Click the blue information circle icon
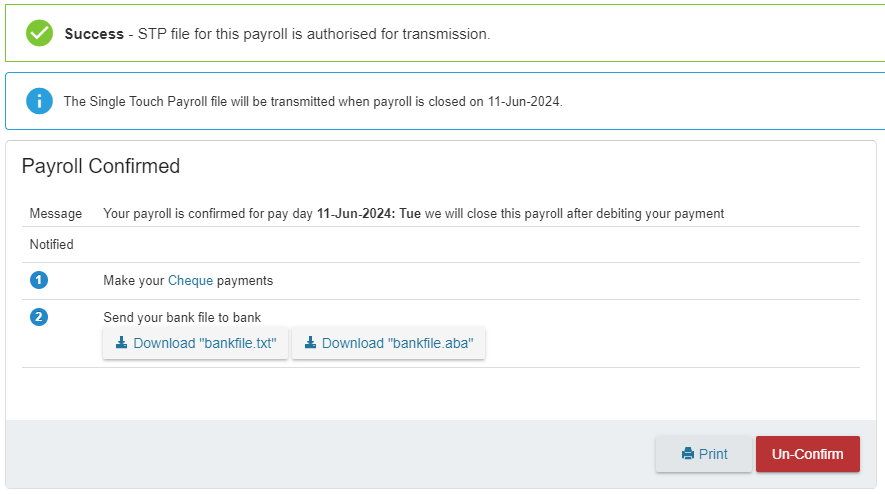 (x=40, y=101)
